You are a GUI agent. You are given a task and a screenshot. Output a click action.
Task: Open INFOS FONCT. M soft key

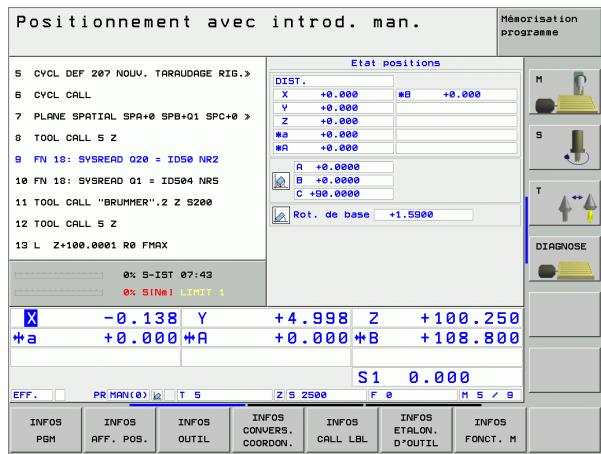490,430
